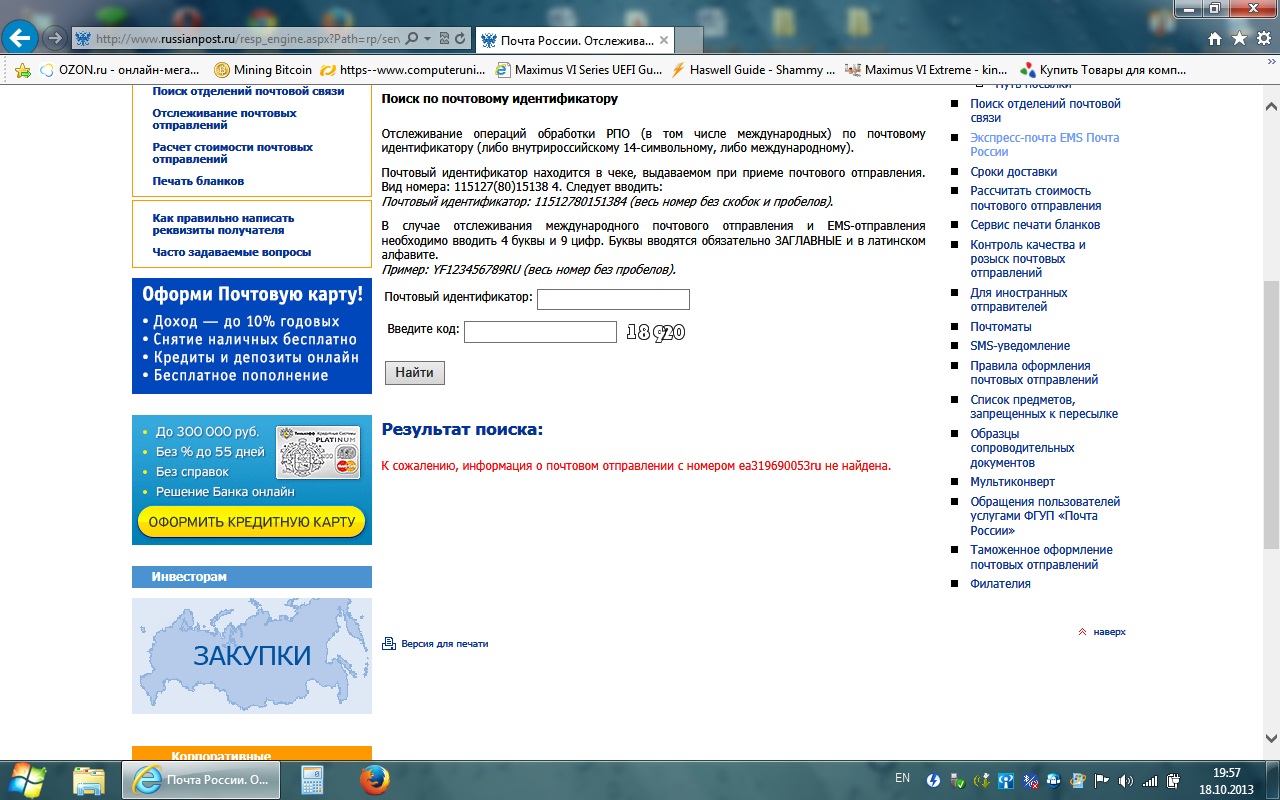Open Сроки доставки link in right sidebar
This screenshot has width=1280, height=800.
[x=1014, y=172]
